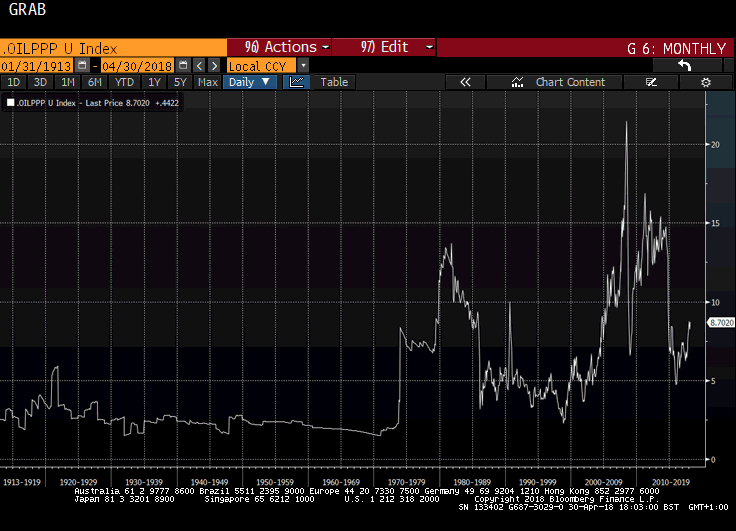Select the 1Y range tab
The image size is (736, 531).
[154, 82]
